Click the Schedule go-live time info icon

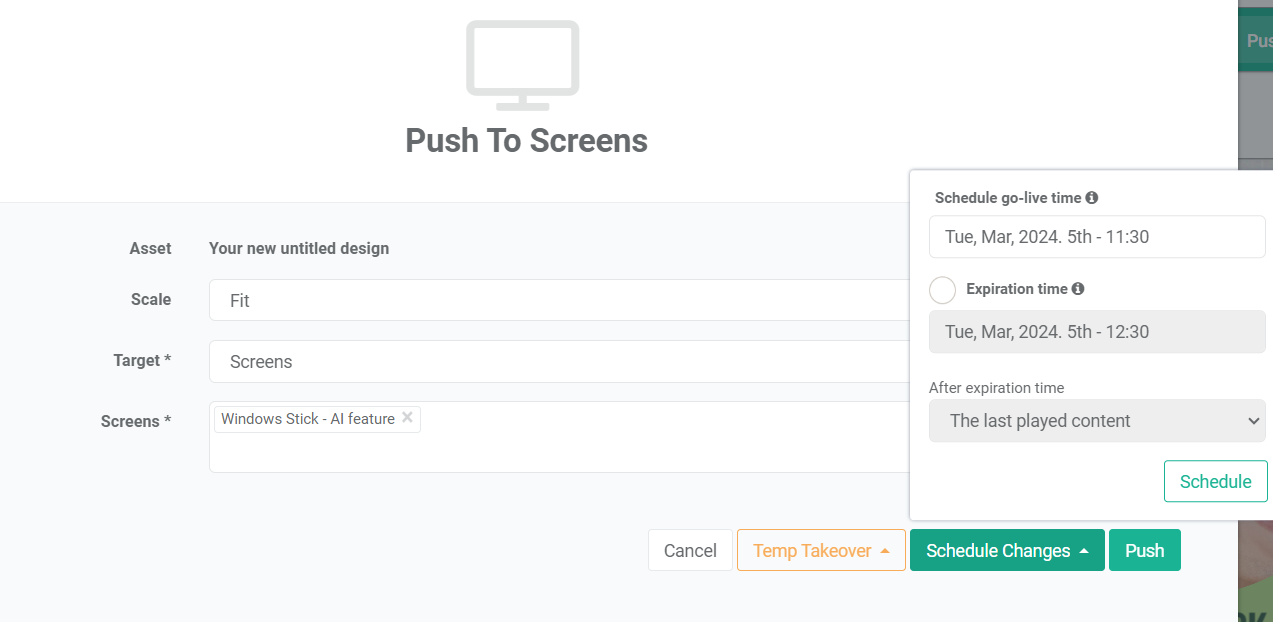click(1093, 197)
